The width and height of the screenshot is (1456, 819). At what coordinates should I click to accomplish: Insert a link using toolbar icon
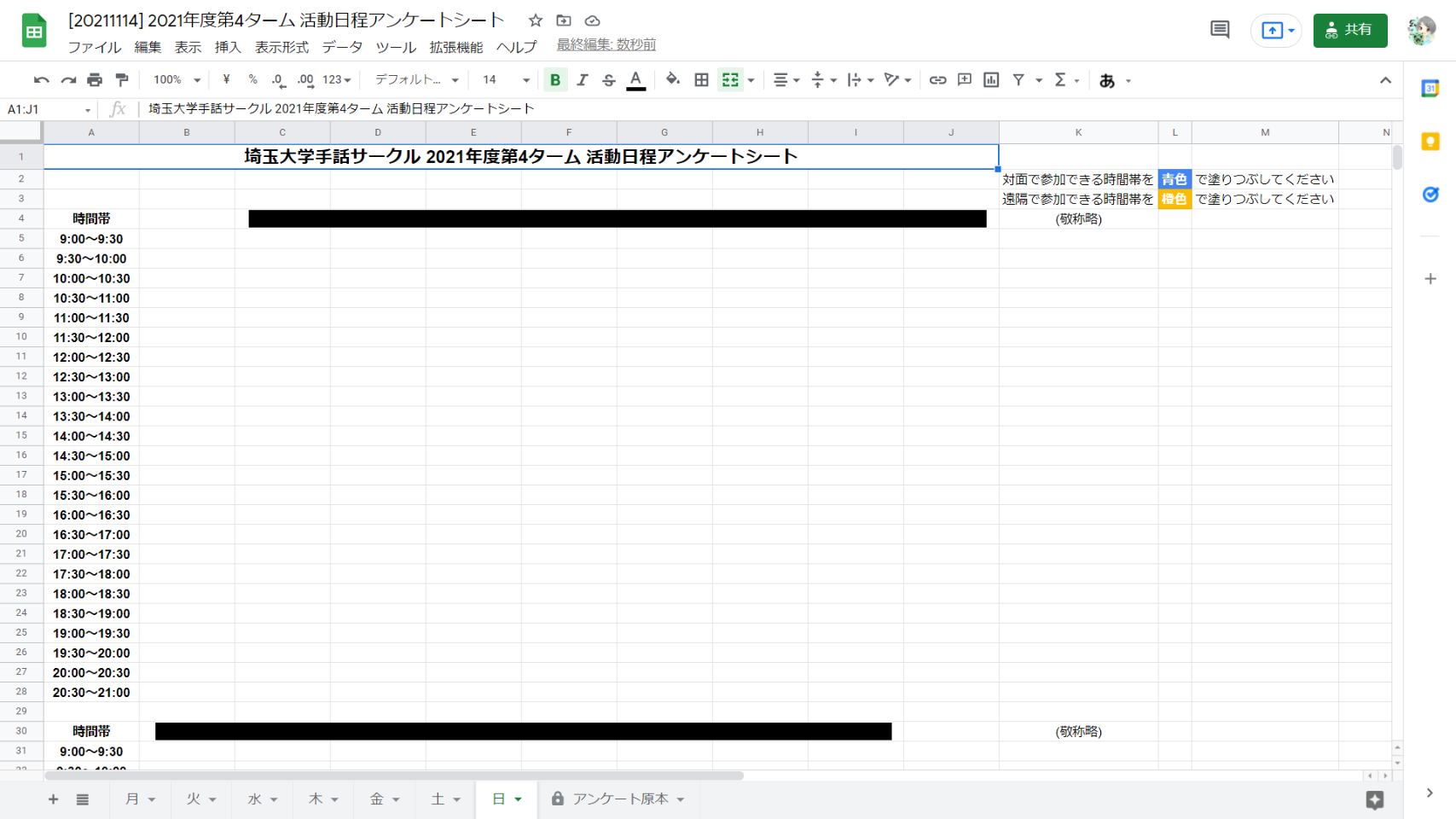pos(937,80)
